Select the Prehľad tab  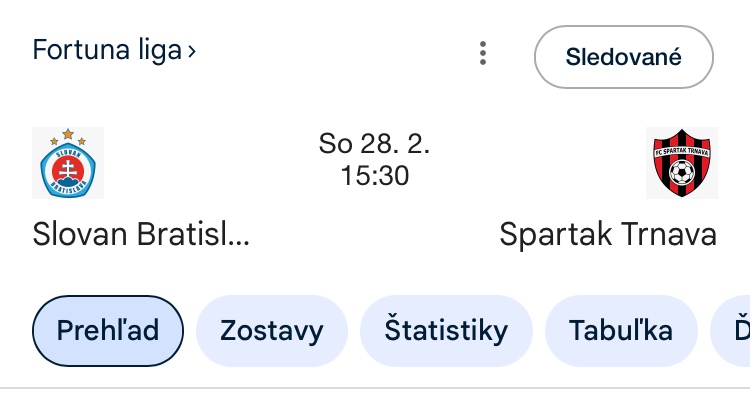108,331
